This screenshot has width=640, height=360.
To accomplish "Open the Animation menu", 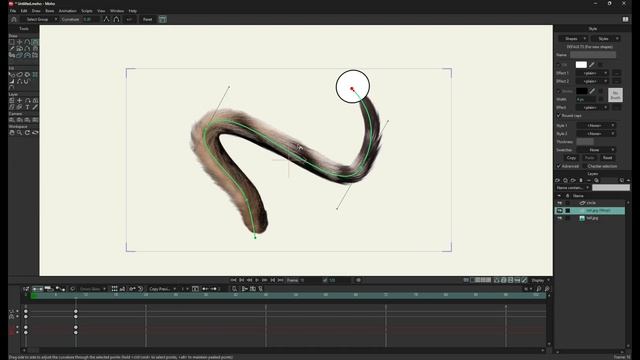I will coord(68,11).
